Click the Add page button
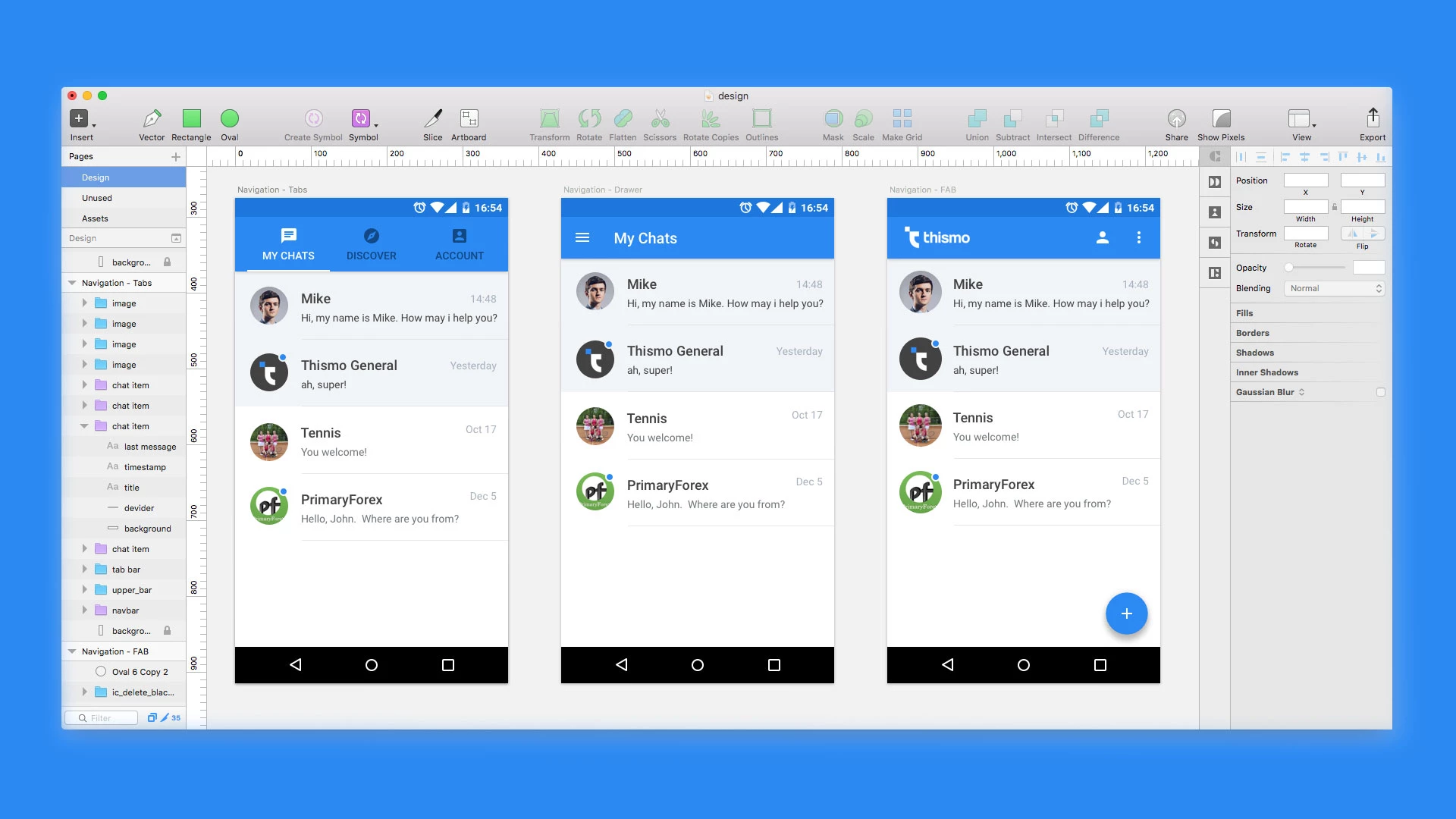The width and height of the screenshot is (1456, 819). (x=175, y=156)
